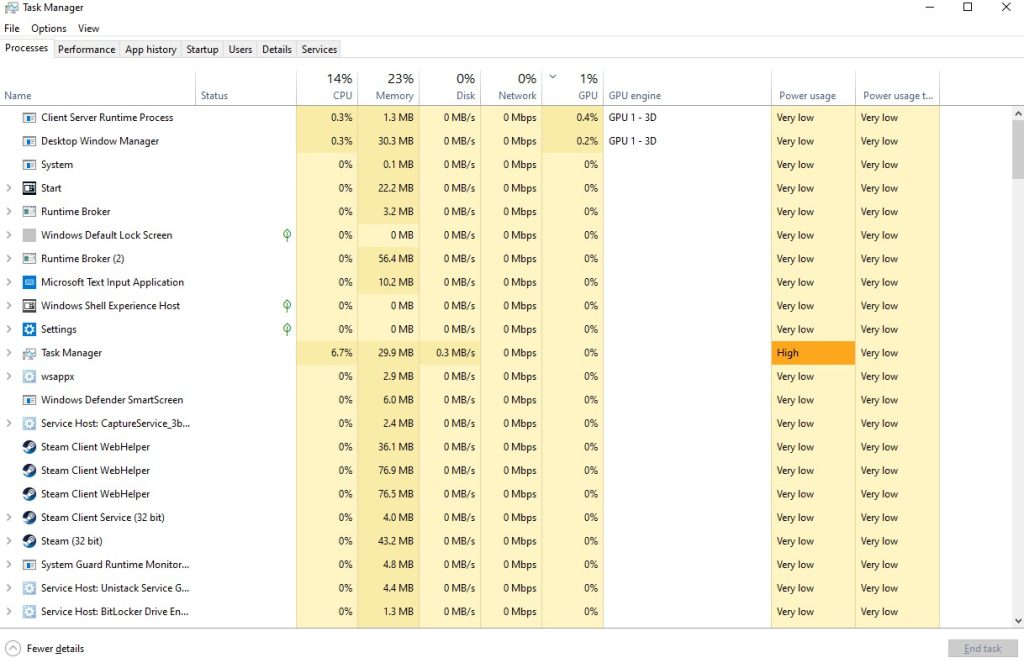Open the View menu
The image size is (1024, 663).
point(89,29)
